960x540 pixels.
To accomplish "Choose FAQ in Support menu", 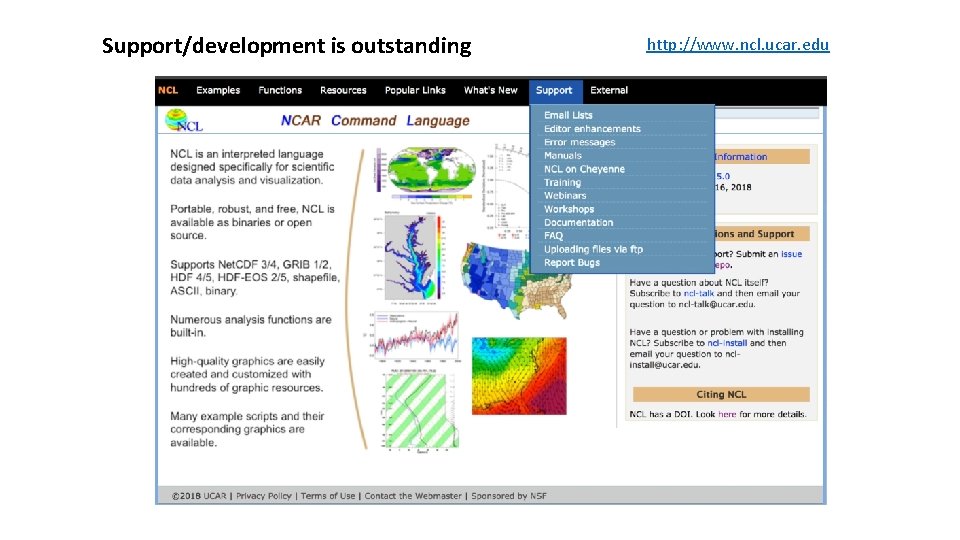I will point(553,236).
